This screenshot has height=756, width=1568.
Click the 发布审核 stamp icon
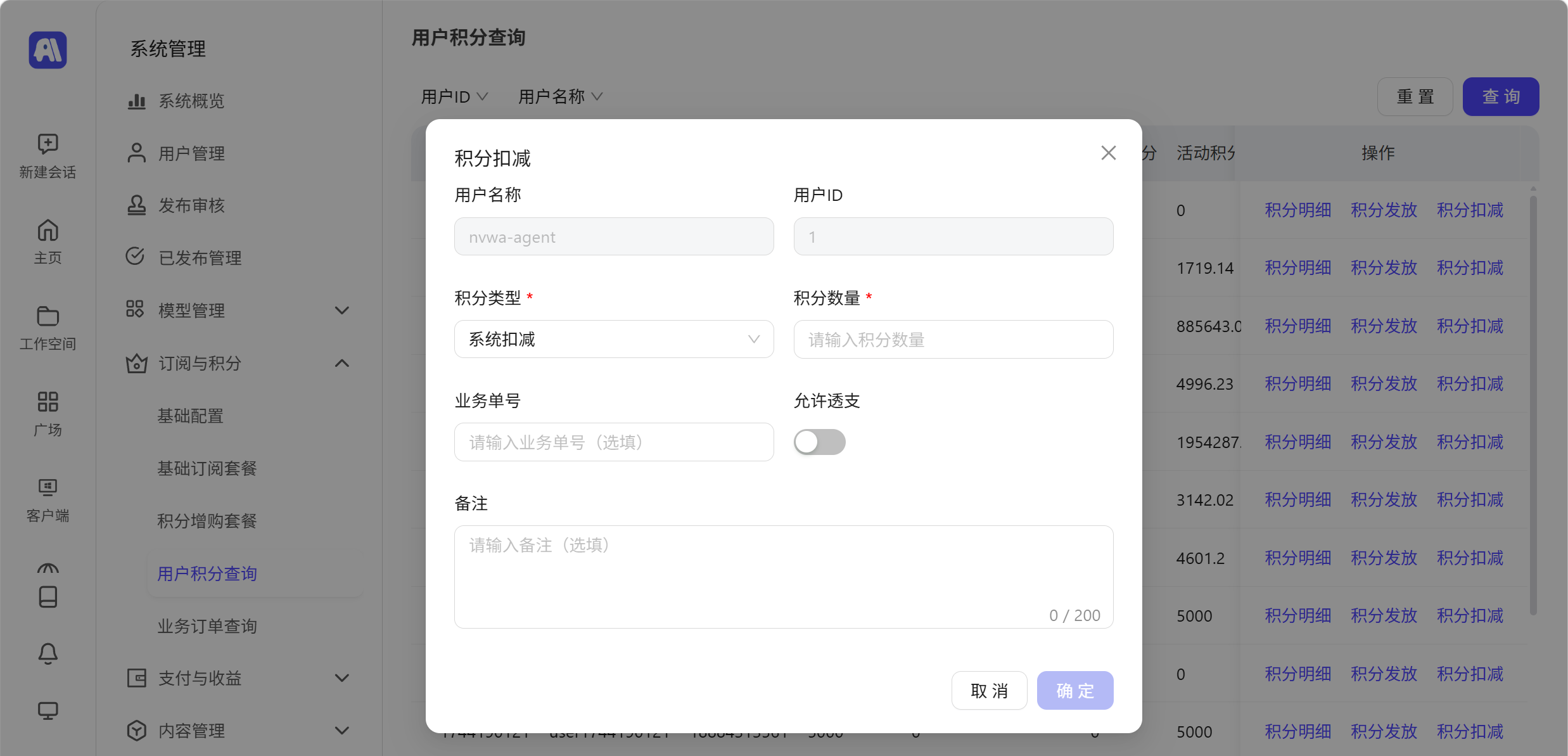[136, 205]
